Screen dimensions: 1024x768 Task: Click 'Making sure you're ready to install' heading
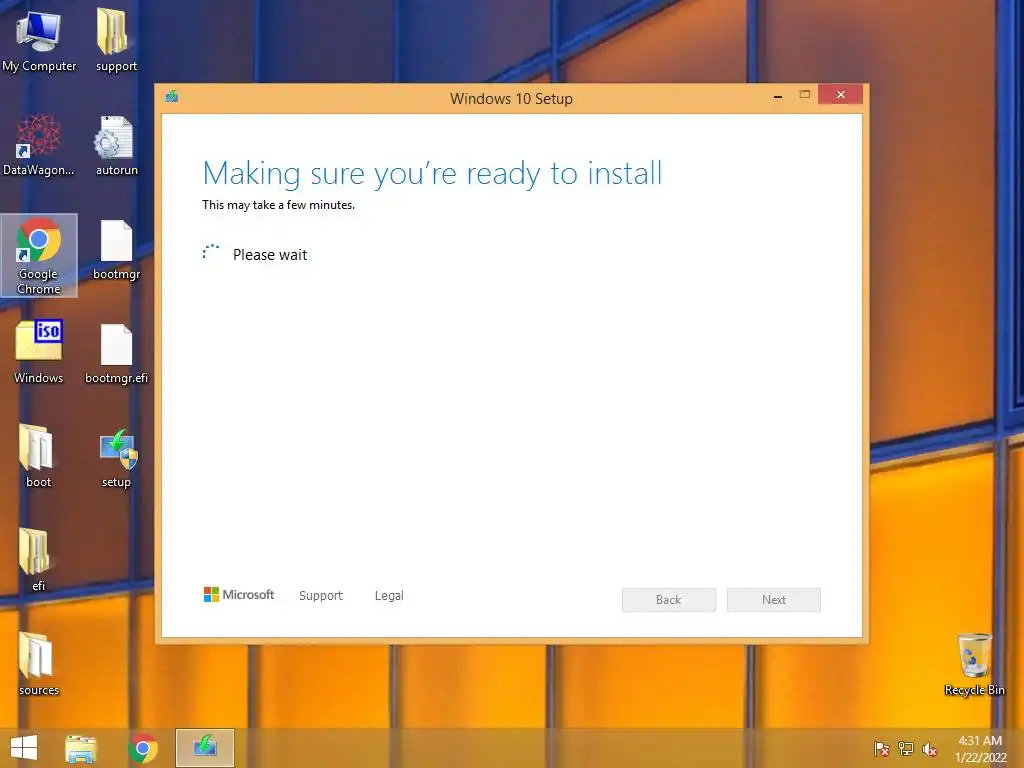pyautogui.click(x=432, y=174)
